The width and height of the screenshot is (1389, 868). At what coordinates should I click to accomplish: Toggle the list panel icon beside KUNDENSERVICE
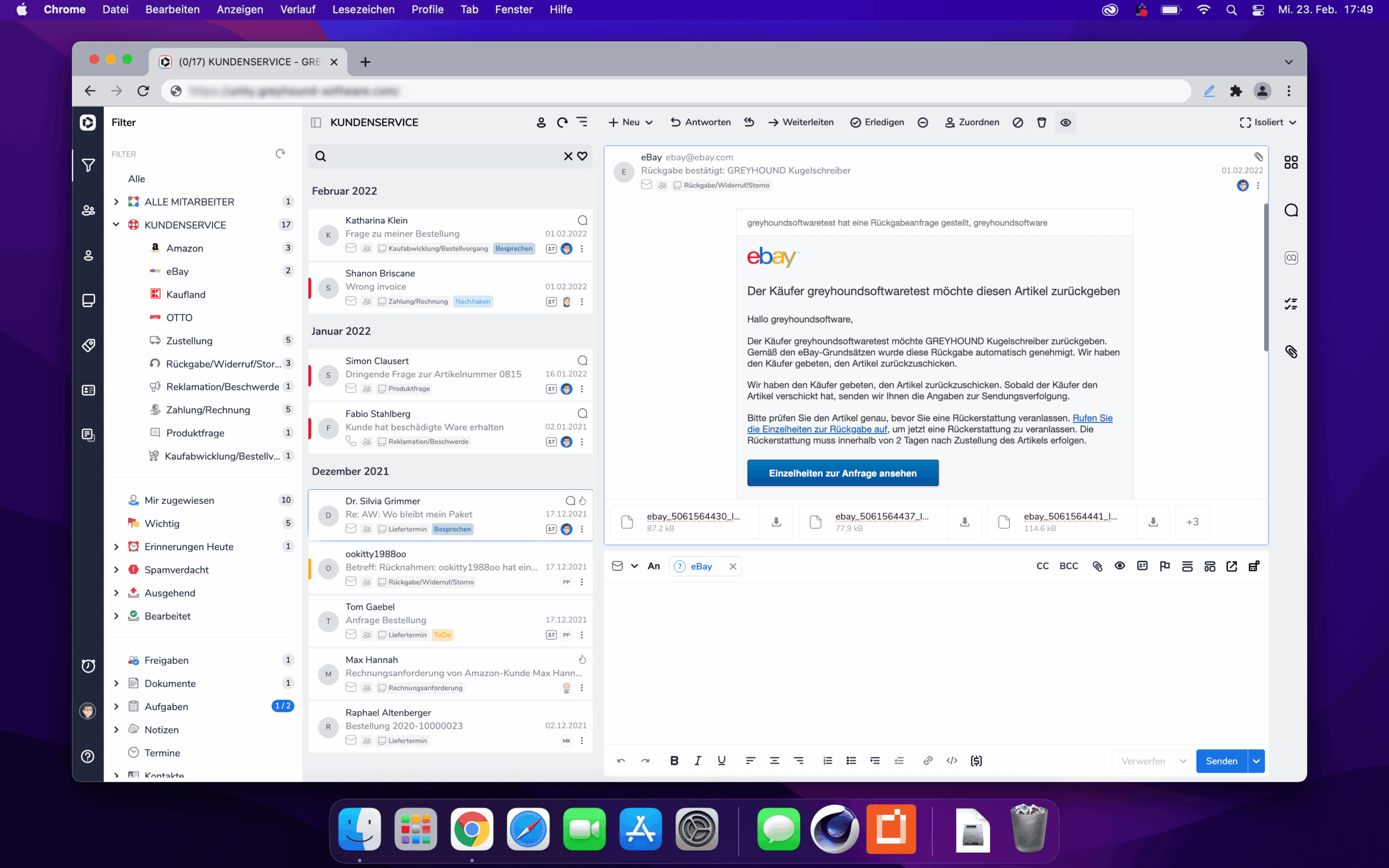(x=316, y=122)
